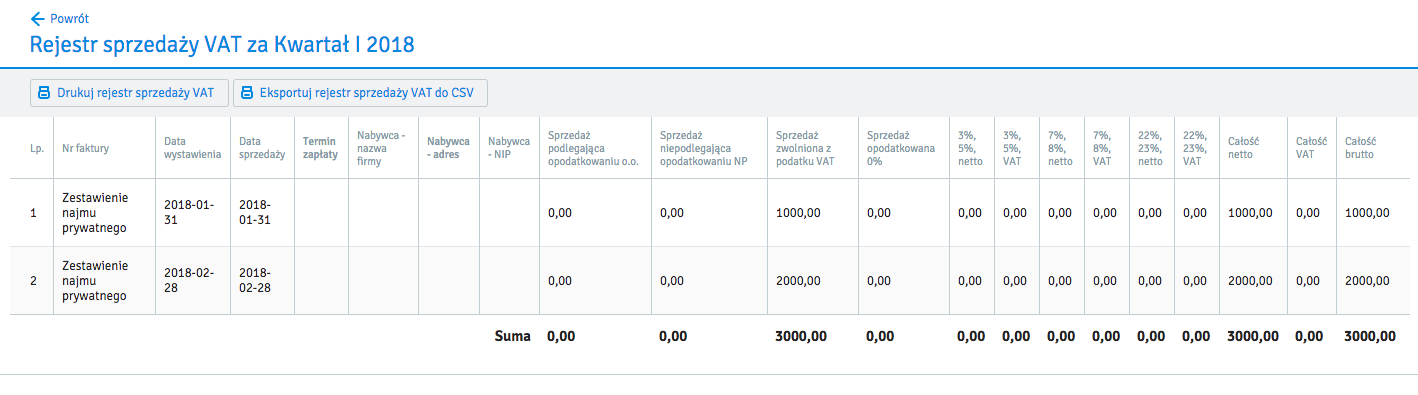This screenshot has height=395, width=1418.
Task: Open first row Zestawienie najmu prywatnego
Action: (95, 213)
